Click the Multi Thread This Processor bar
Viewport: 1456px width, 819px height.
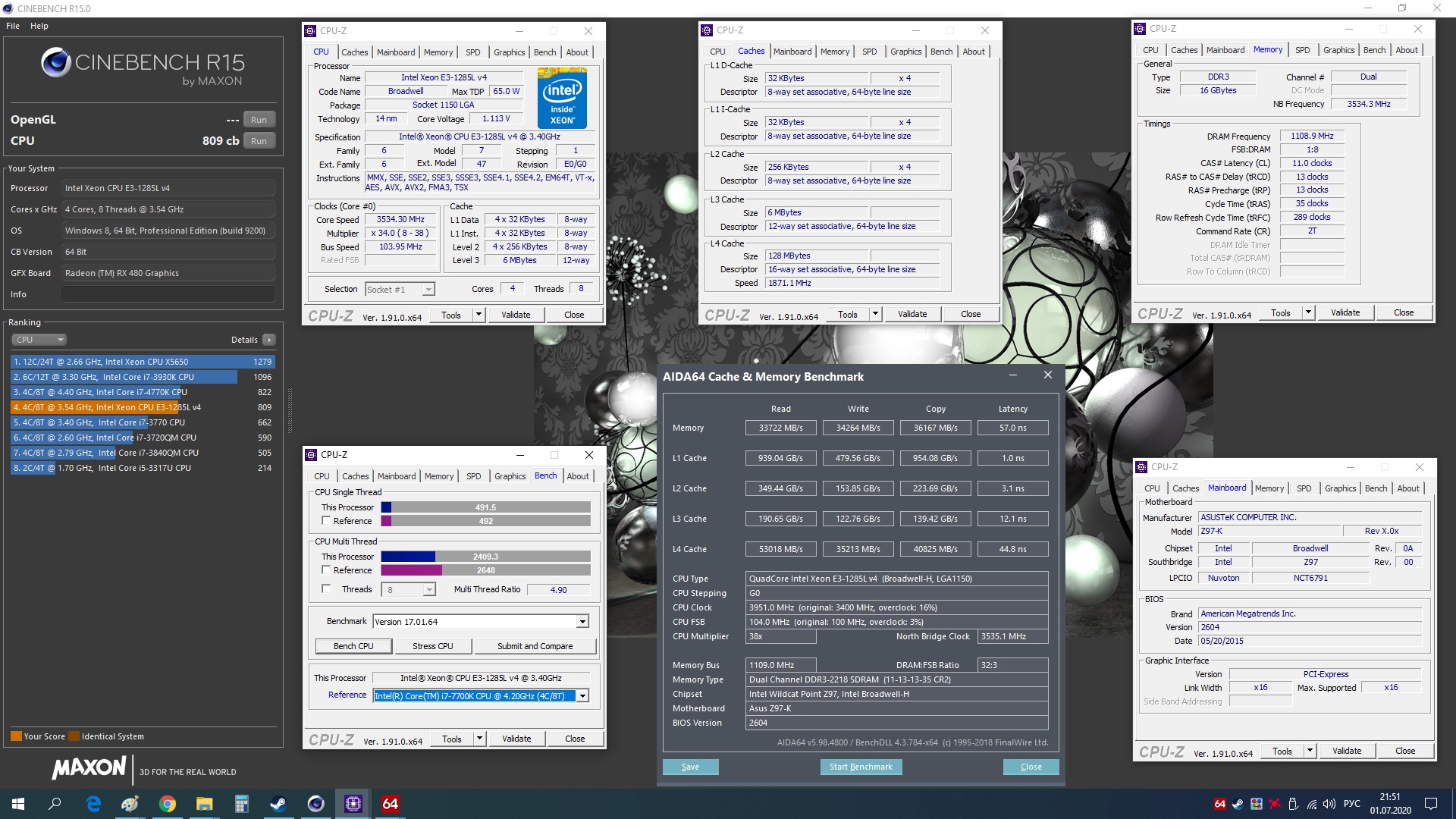pyautogui.click(x=485, y=557)
